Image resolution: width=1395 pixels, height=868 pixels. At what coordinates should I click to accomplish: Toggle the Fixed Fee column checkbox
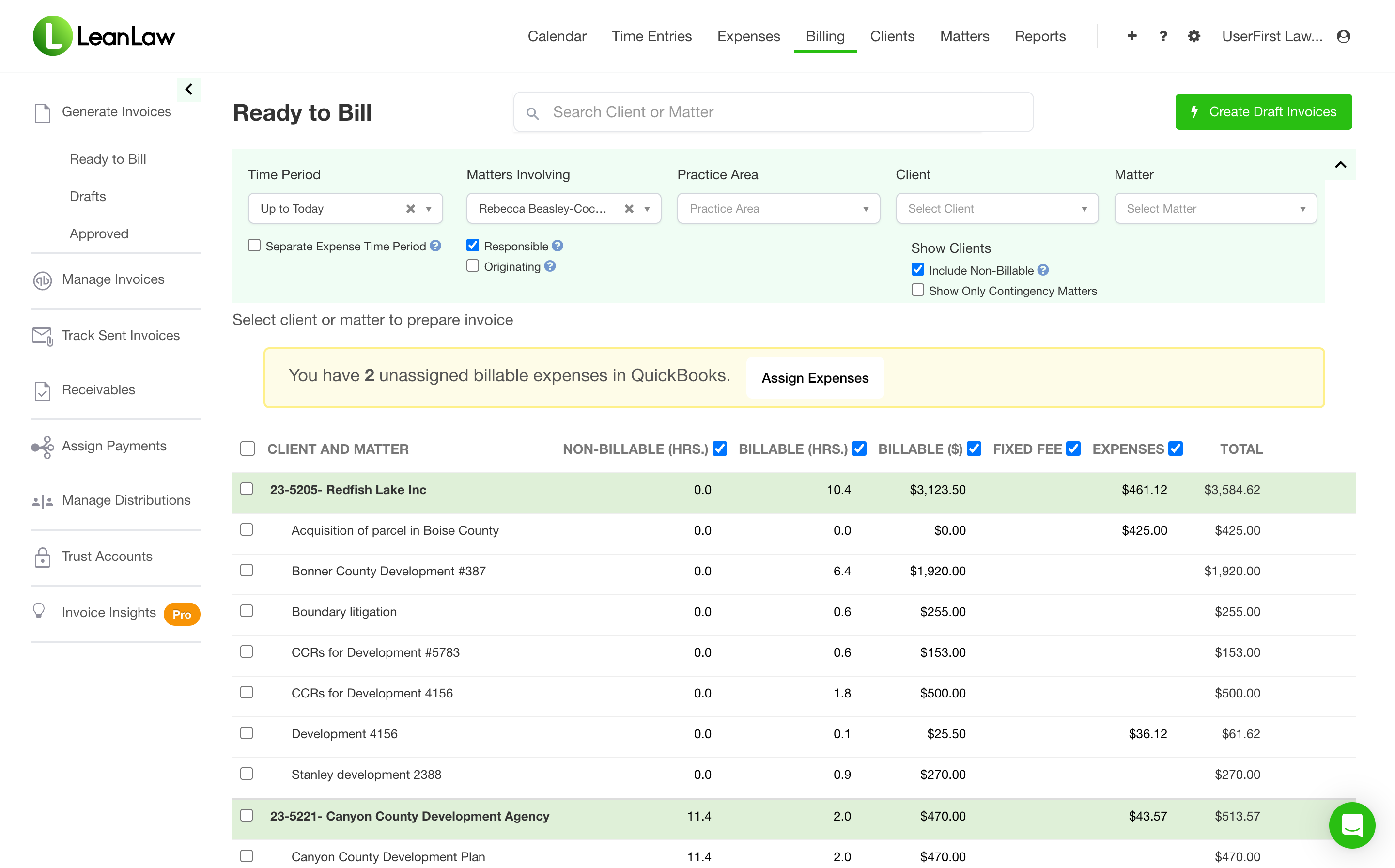click(x=1073, y=449)
